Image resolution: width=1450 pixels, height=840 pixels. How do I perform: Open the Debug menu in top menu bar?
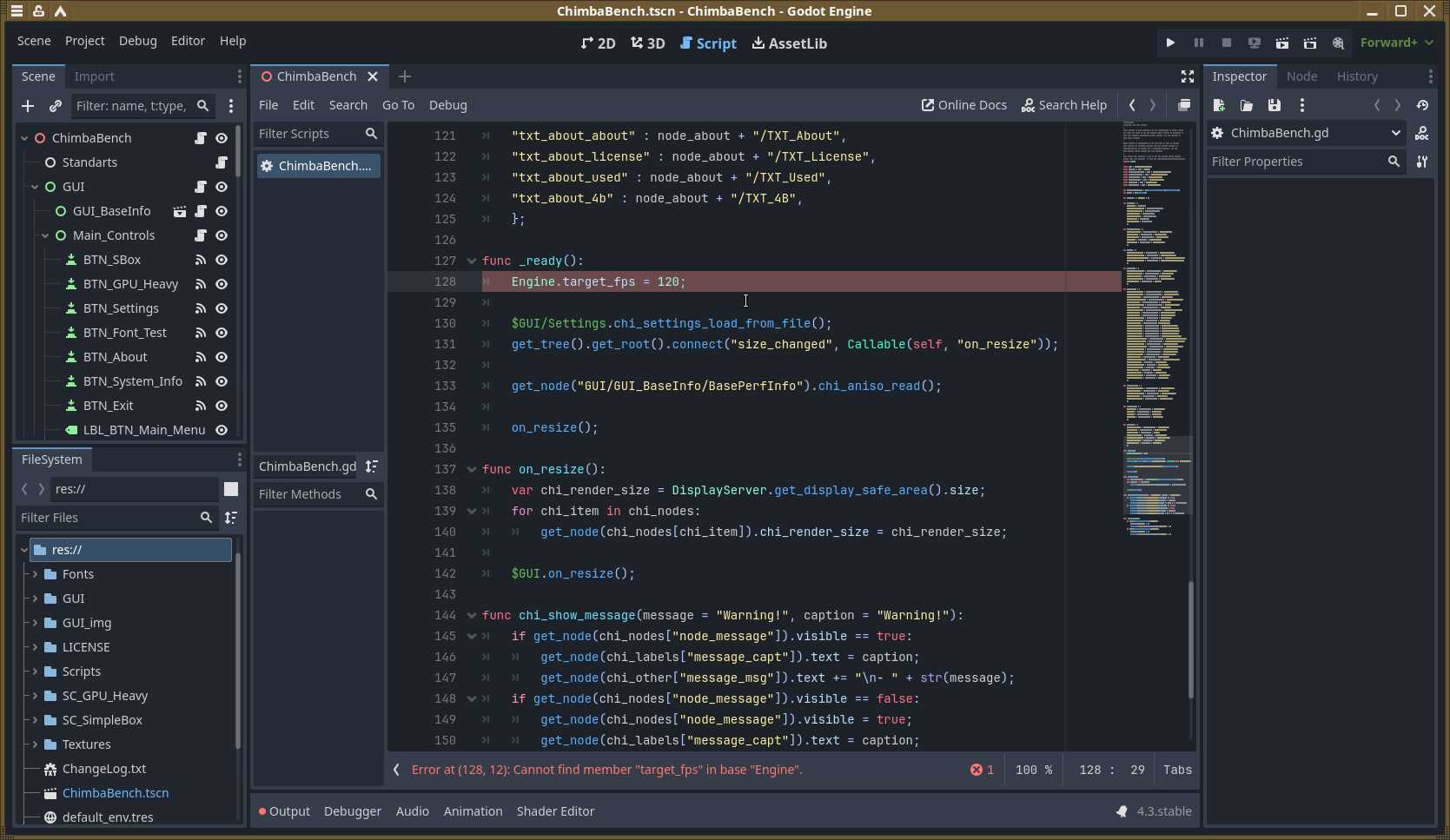[137, 41]
